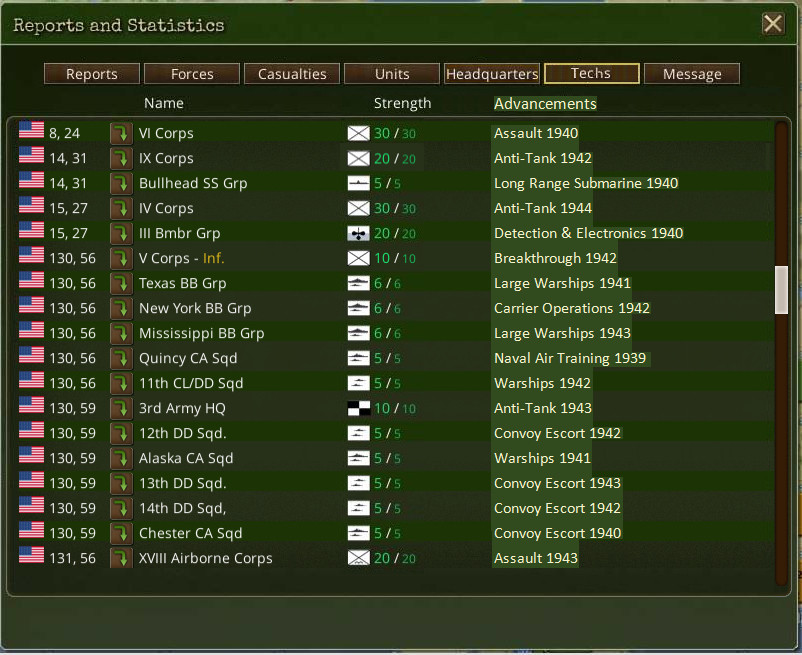Screen dimensions: 802x655
Task: Click the airborne infantry symbol for XVIII Airborne Corps
Action: 359,558
